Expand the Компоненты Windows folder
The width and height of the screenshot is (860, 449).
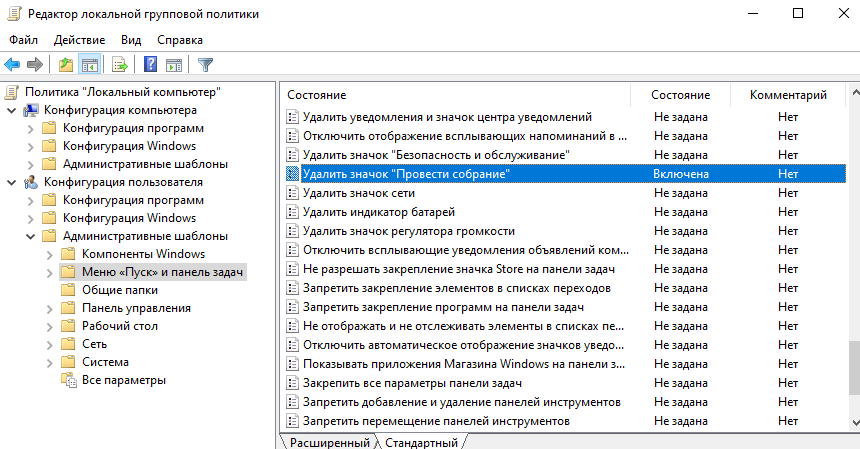coord(50,254)
